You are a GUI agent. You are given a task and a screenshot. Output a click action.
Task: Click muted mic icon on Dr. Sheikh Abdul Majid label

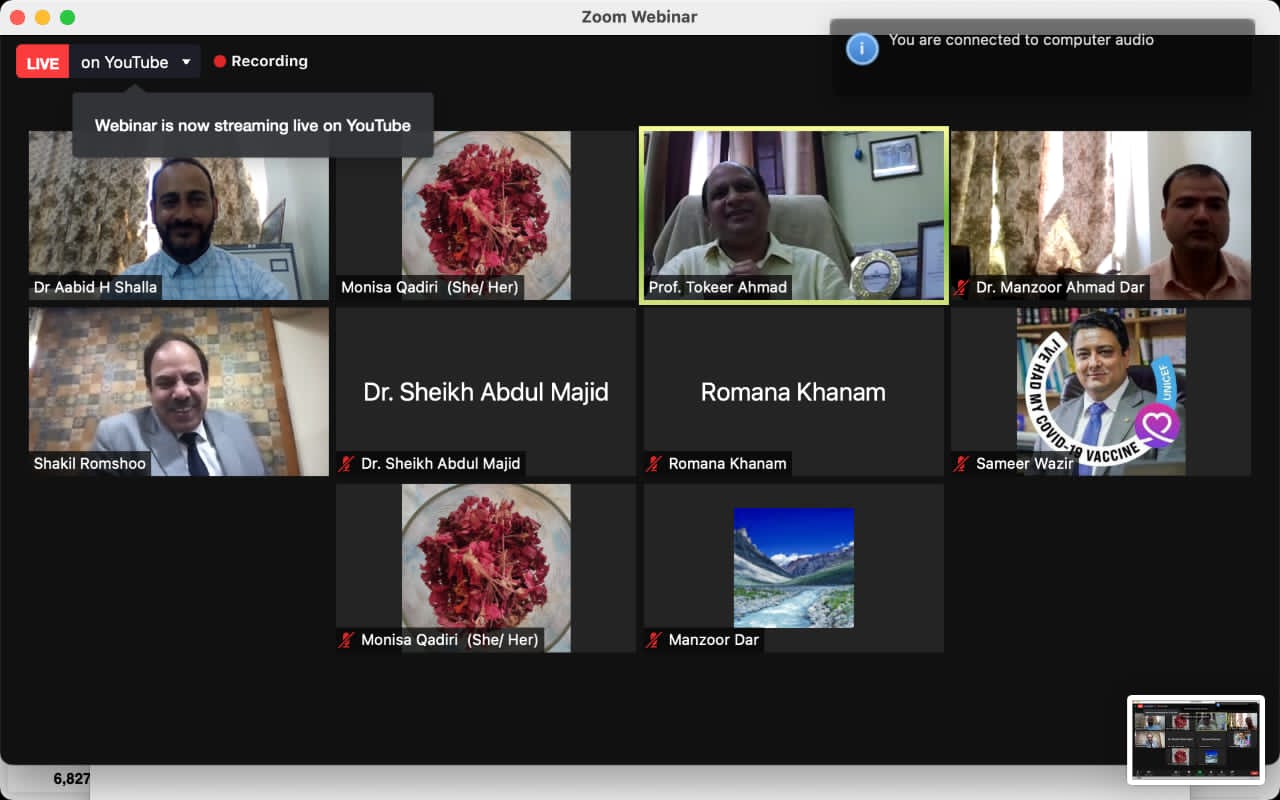[x=347, y=464]
